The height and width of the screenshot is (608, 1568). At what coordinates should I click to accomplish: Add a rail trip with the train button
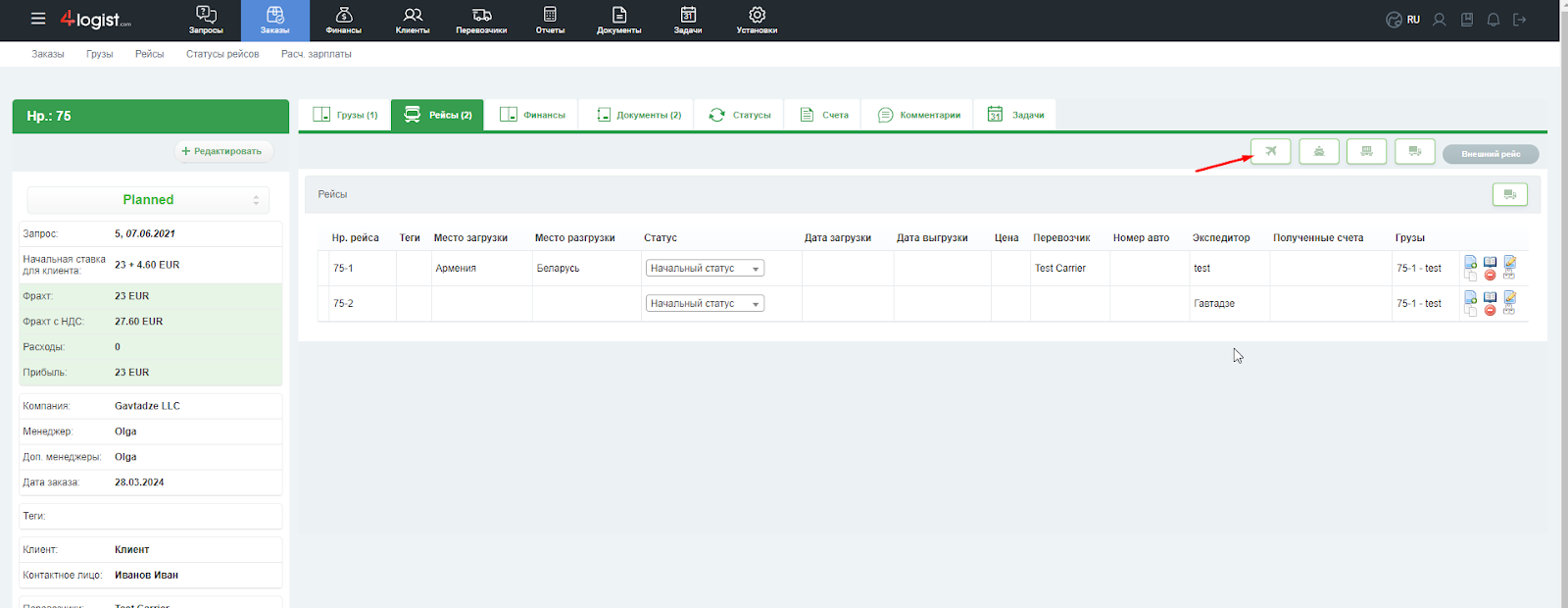tap(1366, 151)
